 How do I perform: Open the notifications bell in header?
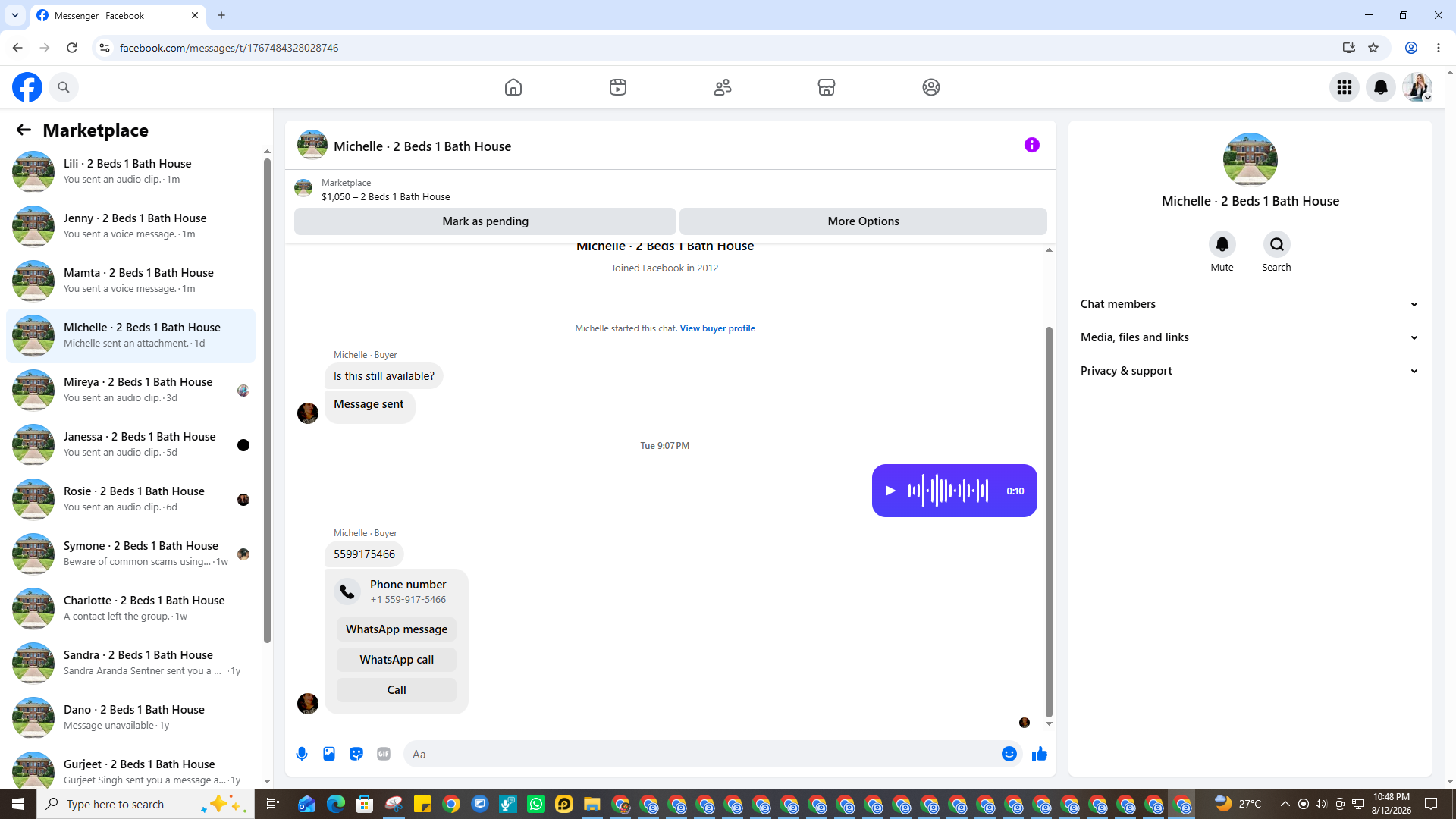point(1381,87)
